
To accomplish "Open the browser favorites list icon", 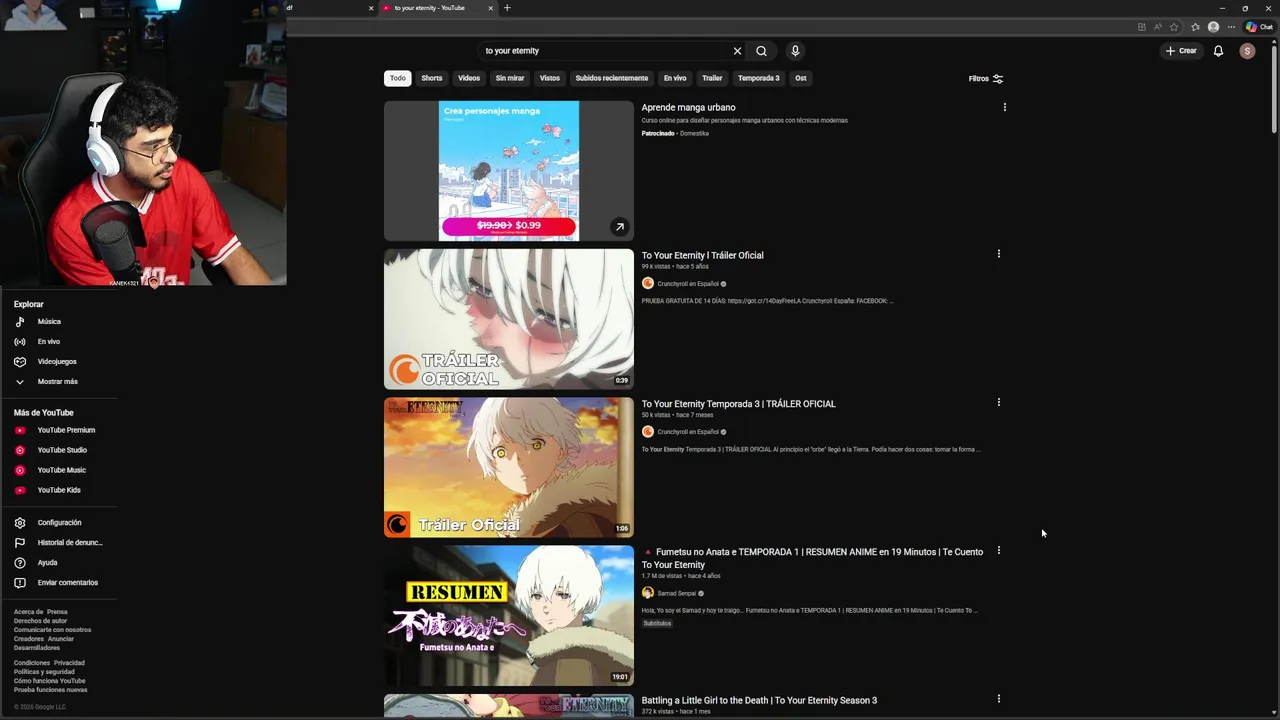I will (1195, 27).
